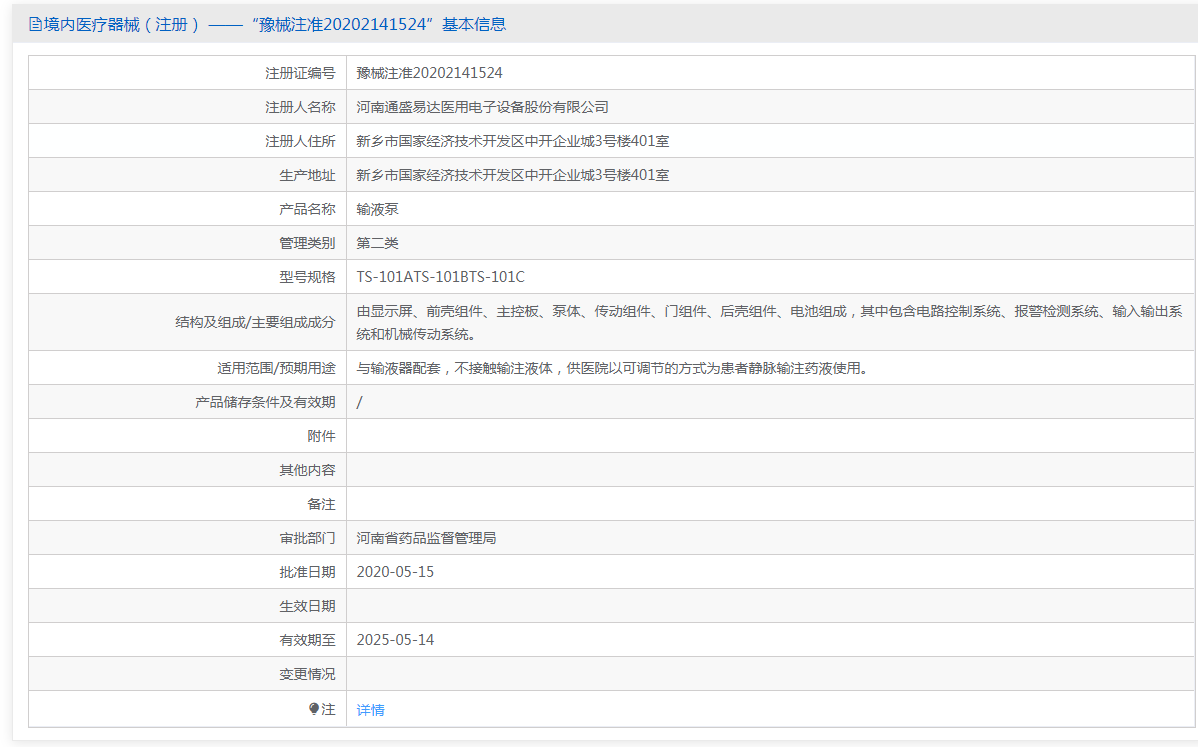Click the 变更情况 row label

tap(307, 674)
